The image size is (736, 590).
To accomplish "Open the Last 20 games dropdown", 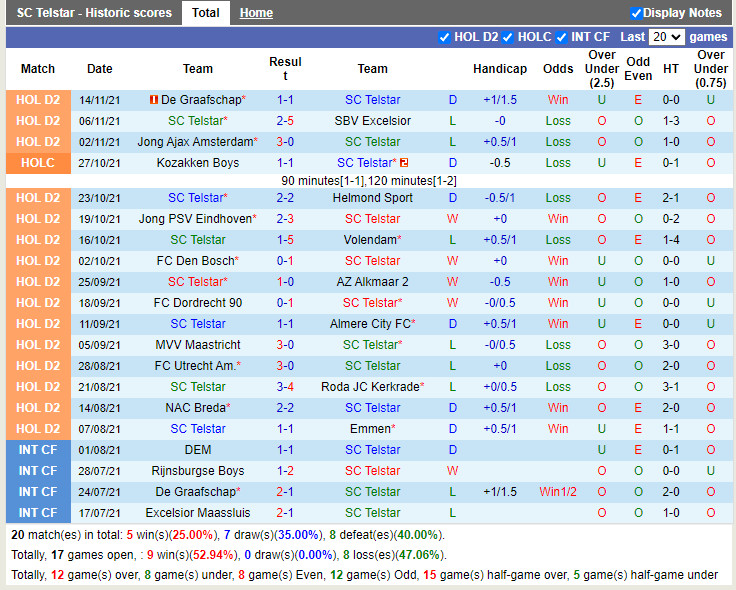I will tap(666, 37).
